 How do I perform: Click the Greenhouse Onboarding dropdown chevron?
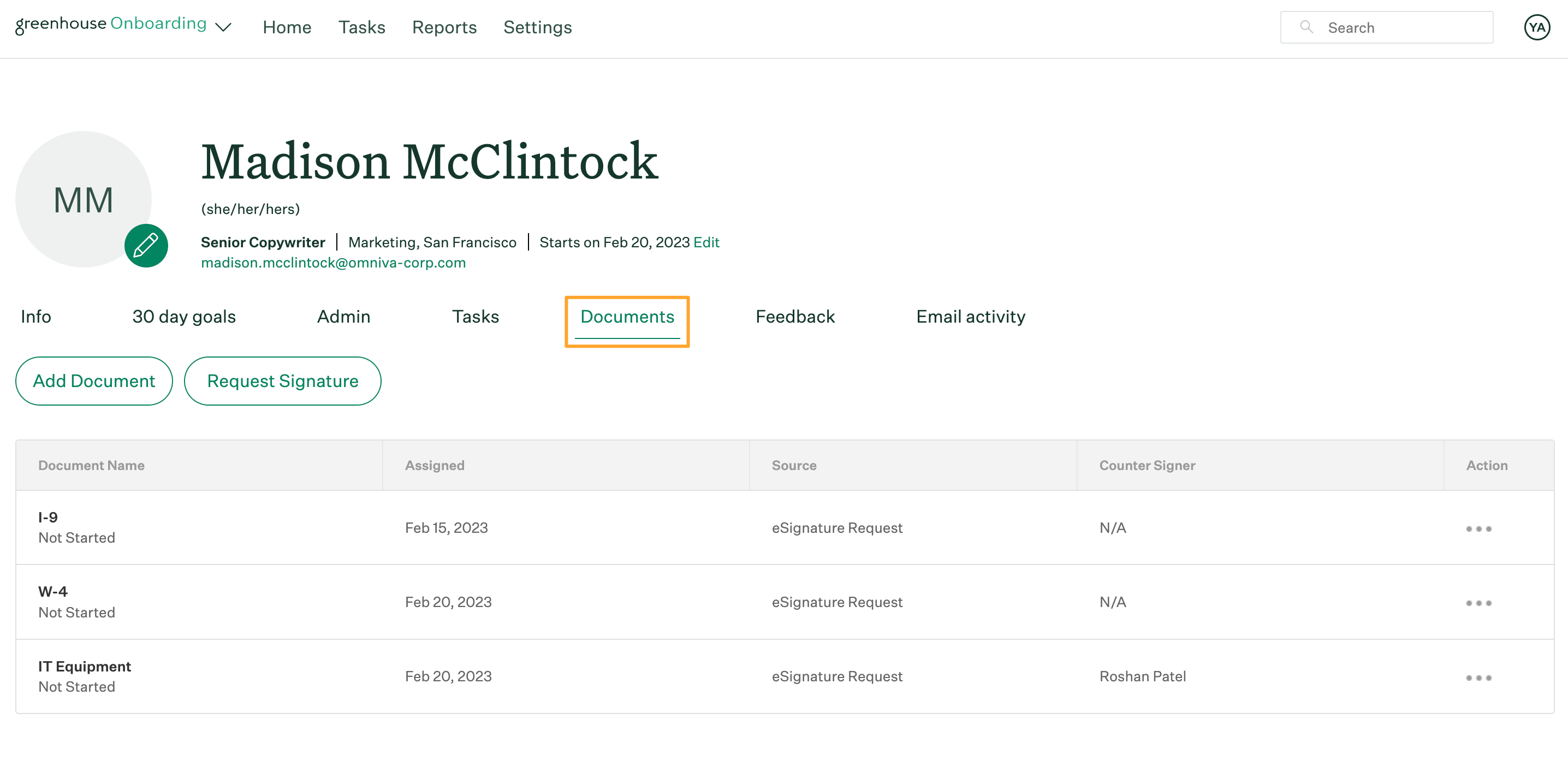(225, 27)
